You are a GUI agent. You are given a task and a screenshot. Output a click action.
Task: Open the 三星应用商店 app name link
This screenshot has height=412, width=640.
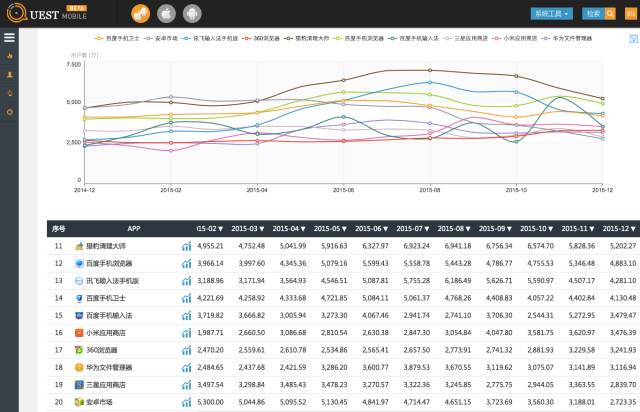point(106,385)
